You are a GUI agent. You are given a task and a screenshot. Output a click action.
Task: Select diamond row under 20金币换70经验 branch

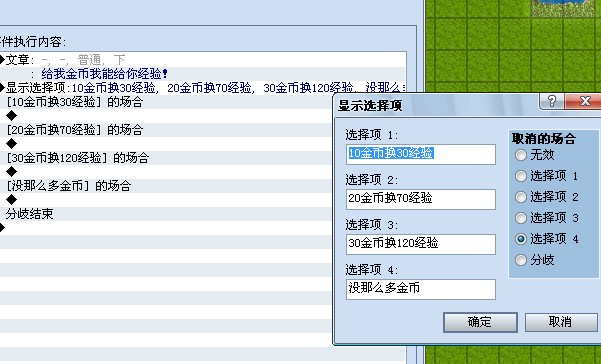[x=166, y=144]
